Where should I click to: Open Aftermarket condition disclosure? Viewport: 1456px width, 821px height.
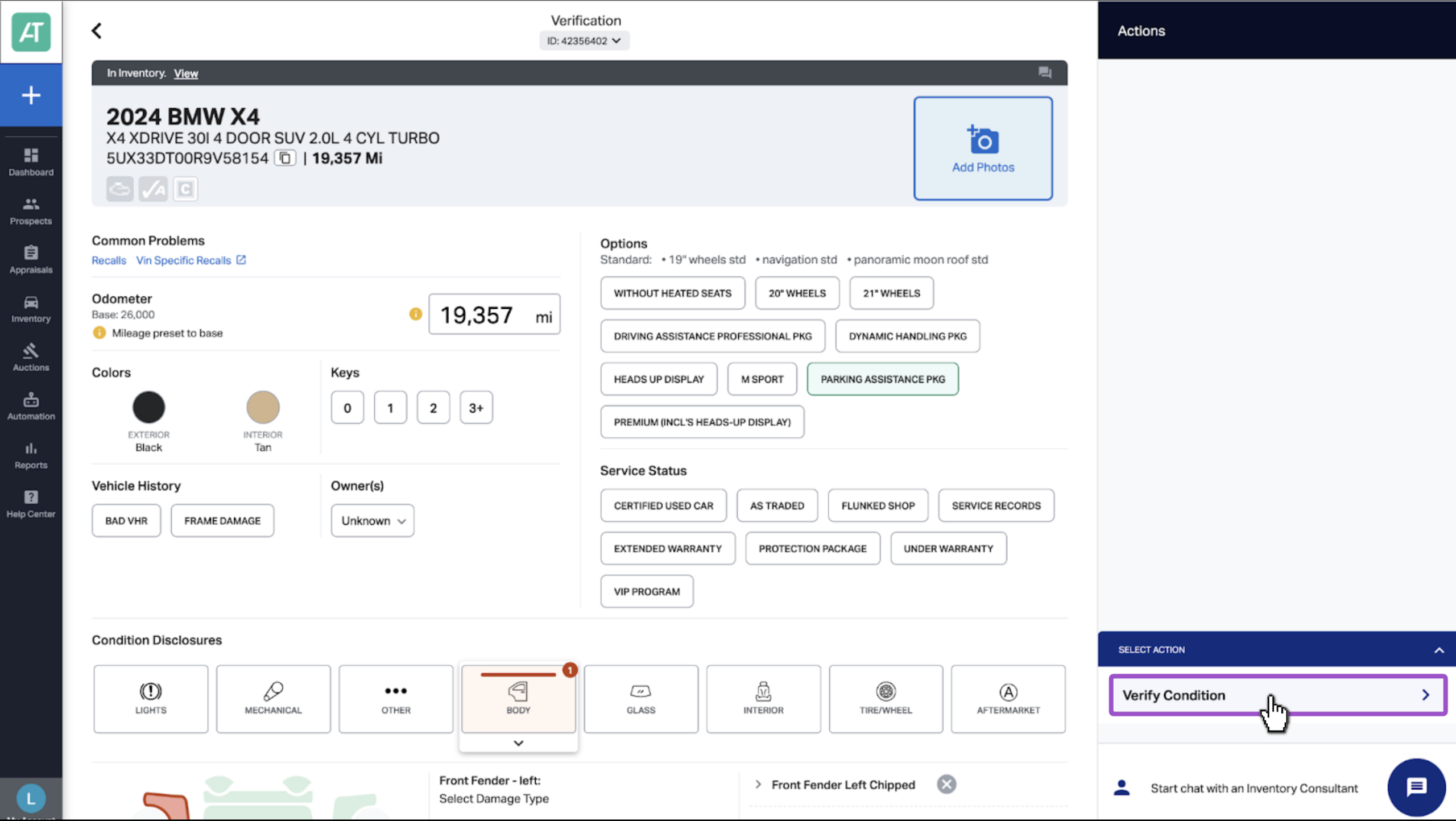(1008, 699)
